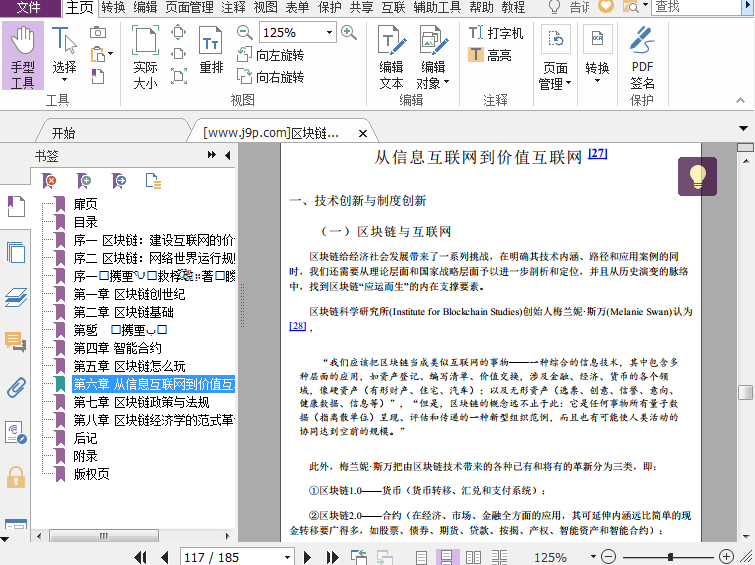The width and height of the screenshot is (755, 565).
Task: Click the zoom slider handle in status bar
Action: [x=670, y=557]
